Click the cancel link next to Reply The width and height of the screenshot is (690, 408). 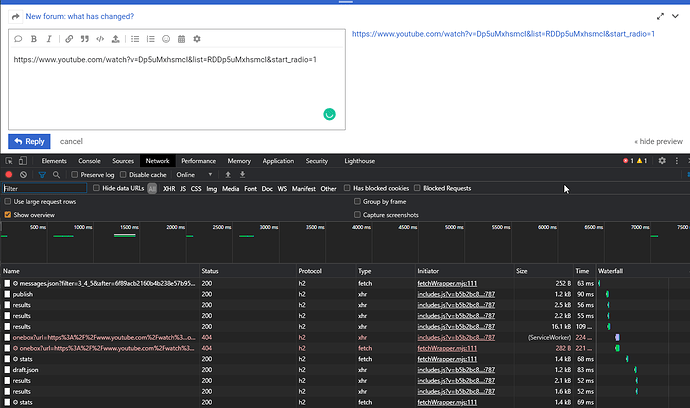point(71,142)
